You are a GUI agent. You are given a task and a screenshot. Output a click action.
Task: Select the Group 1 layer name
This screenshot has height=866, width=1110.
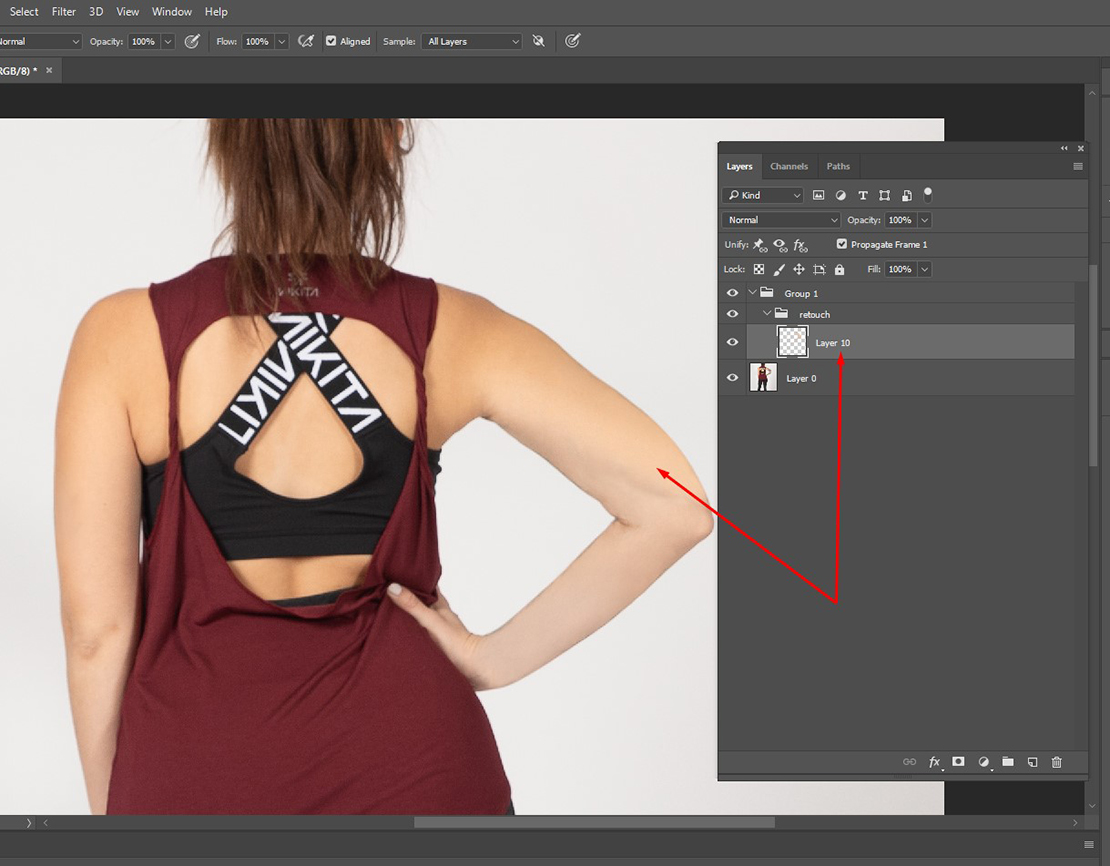pyautogui.click(x=801, y=293)
